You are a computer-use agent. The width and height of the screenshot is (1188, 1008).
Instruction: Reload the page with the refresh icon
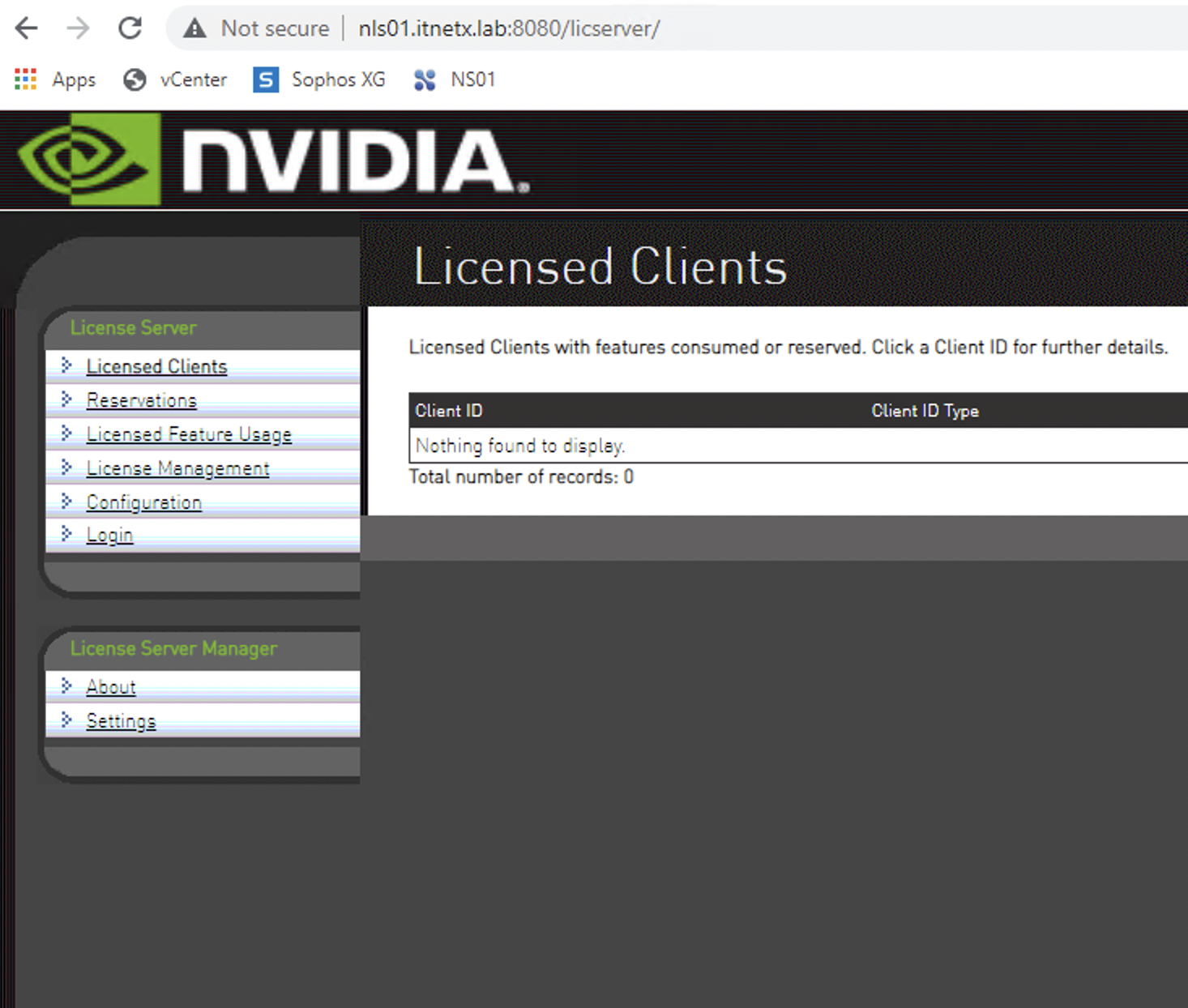click(x=130, y=28)
